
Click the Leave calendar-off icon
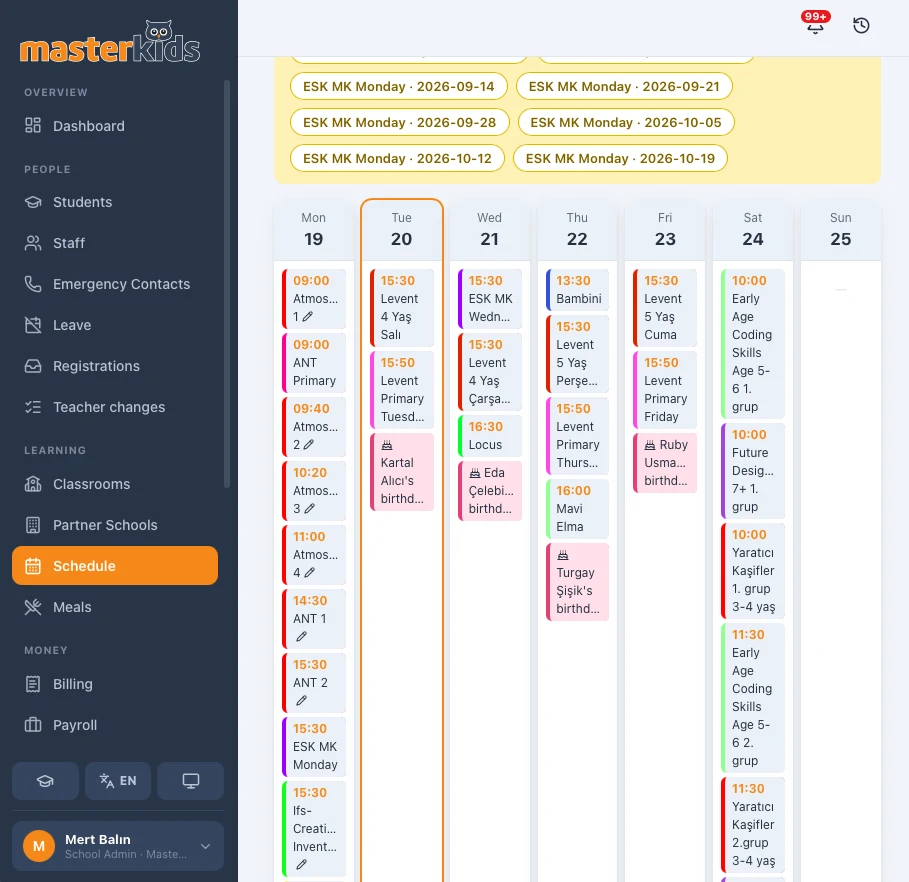(x=33, y=325)
